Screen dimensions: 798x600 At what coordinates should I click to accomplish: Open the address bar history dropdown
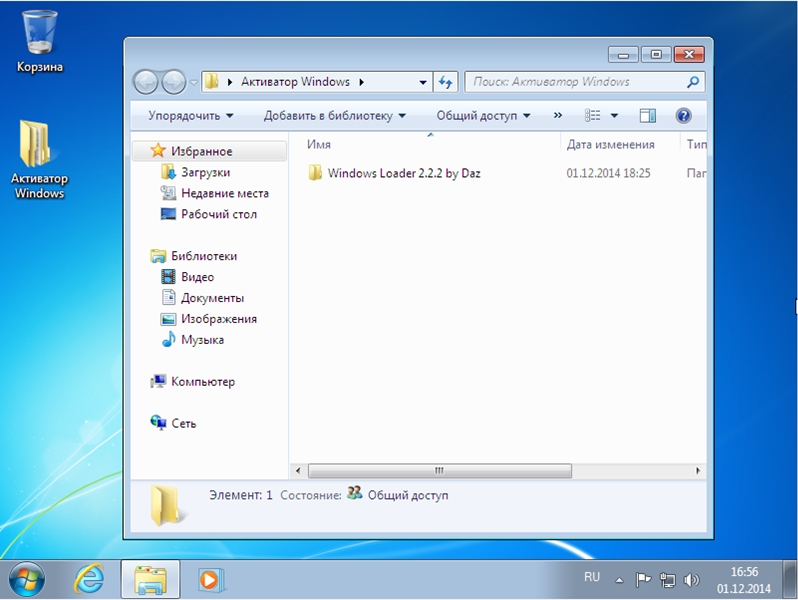[422, 82]
